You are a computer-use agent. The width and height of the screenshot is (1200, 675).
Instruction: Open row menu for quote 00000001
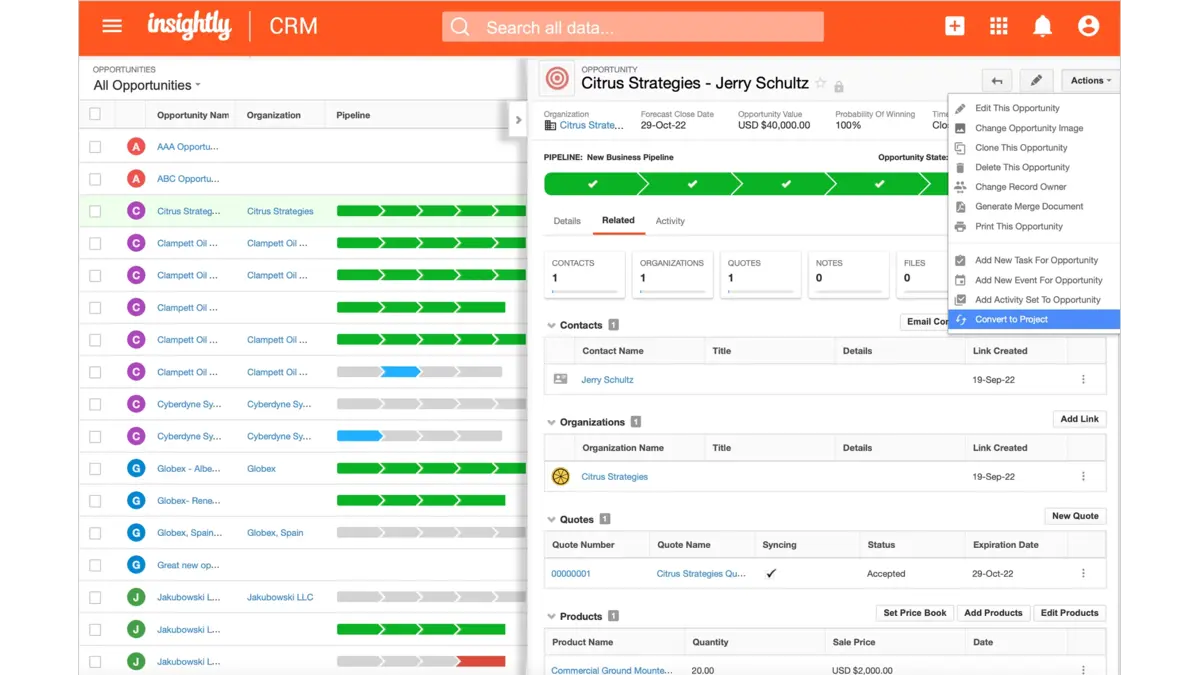pyautogui.click(x=1083, y=574)
